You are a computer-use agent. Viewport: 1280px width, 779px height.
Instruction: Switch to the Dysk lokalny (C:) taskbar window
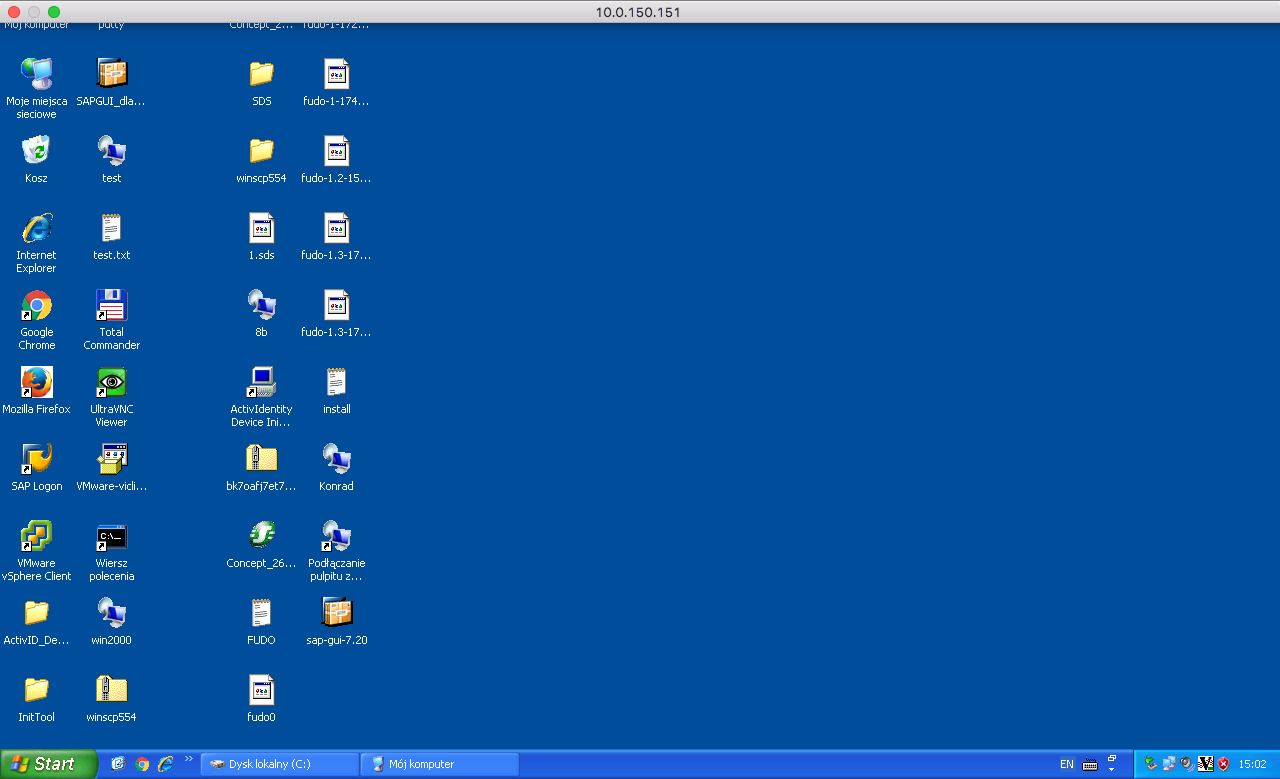pyautogui.click(x=279, y=764)
